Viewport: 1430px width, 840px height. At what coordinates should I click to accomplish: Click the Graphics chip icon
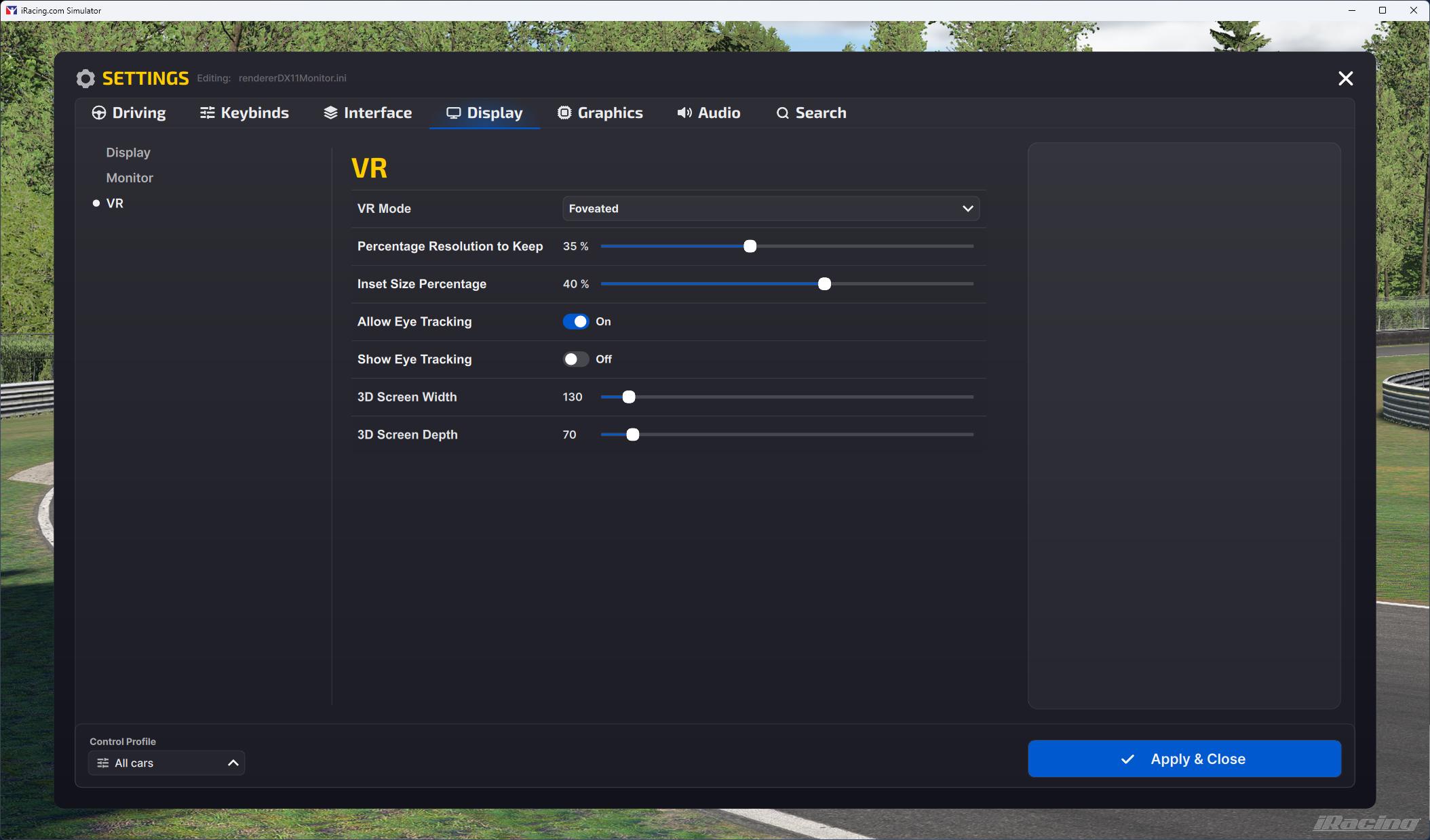pyautogui.click(x=564, y=113)
